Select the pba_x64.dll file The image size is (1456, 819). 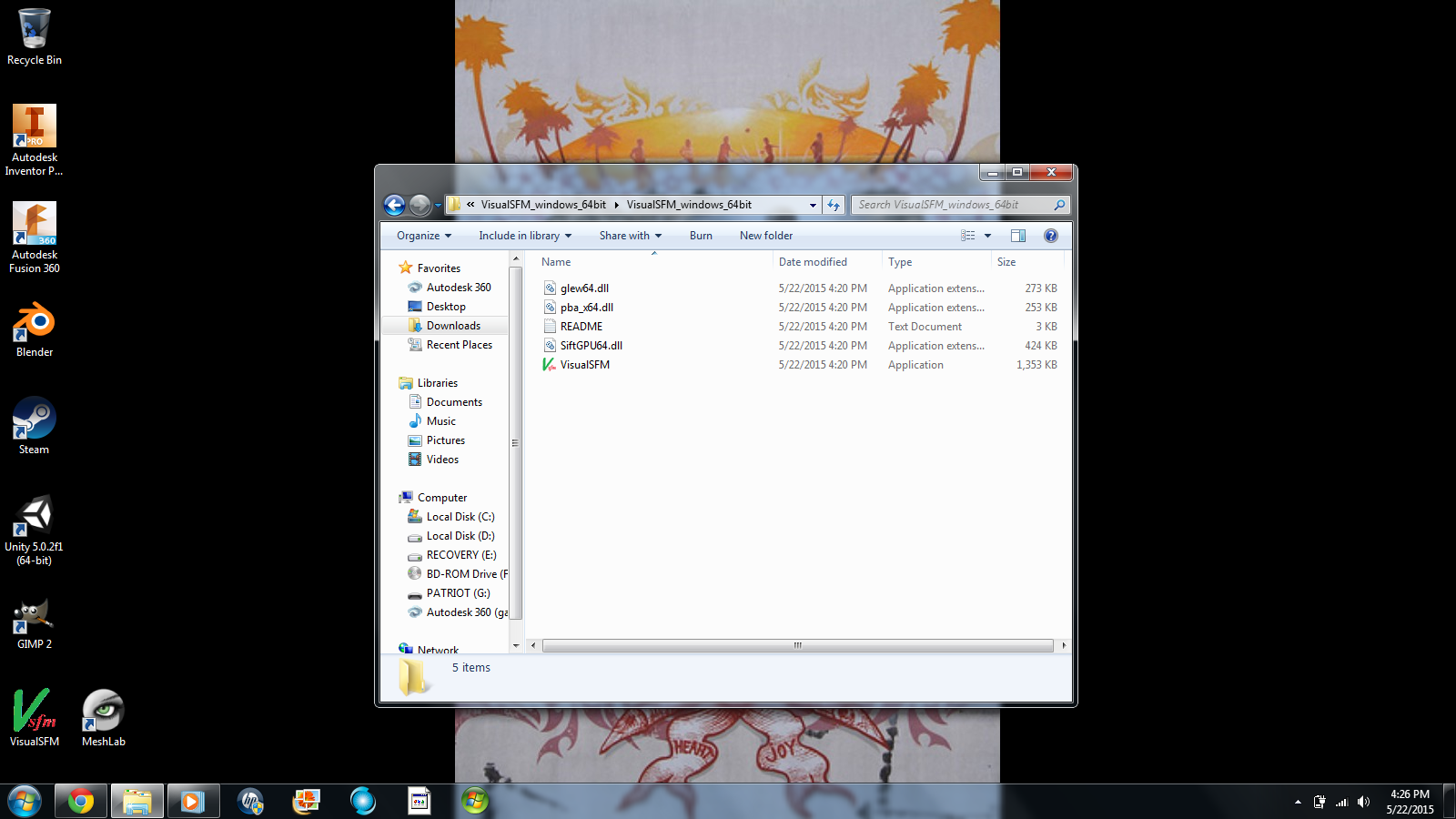click(587, 308)
